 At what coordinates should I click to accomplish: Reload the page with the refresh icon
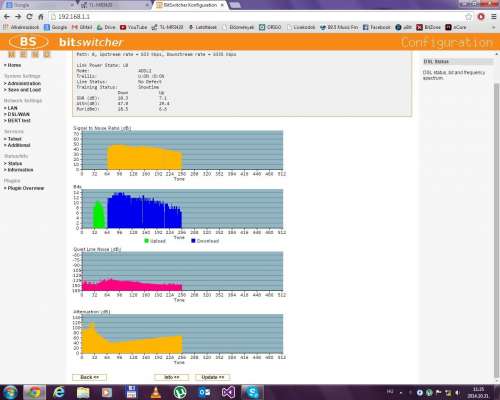(x=29, y=17)
